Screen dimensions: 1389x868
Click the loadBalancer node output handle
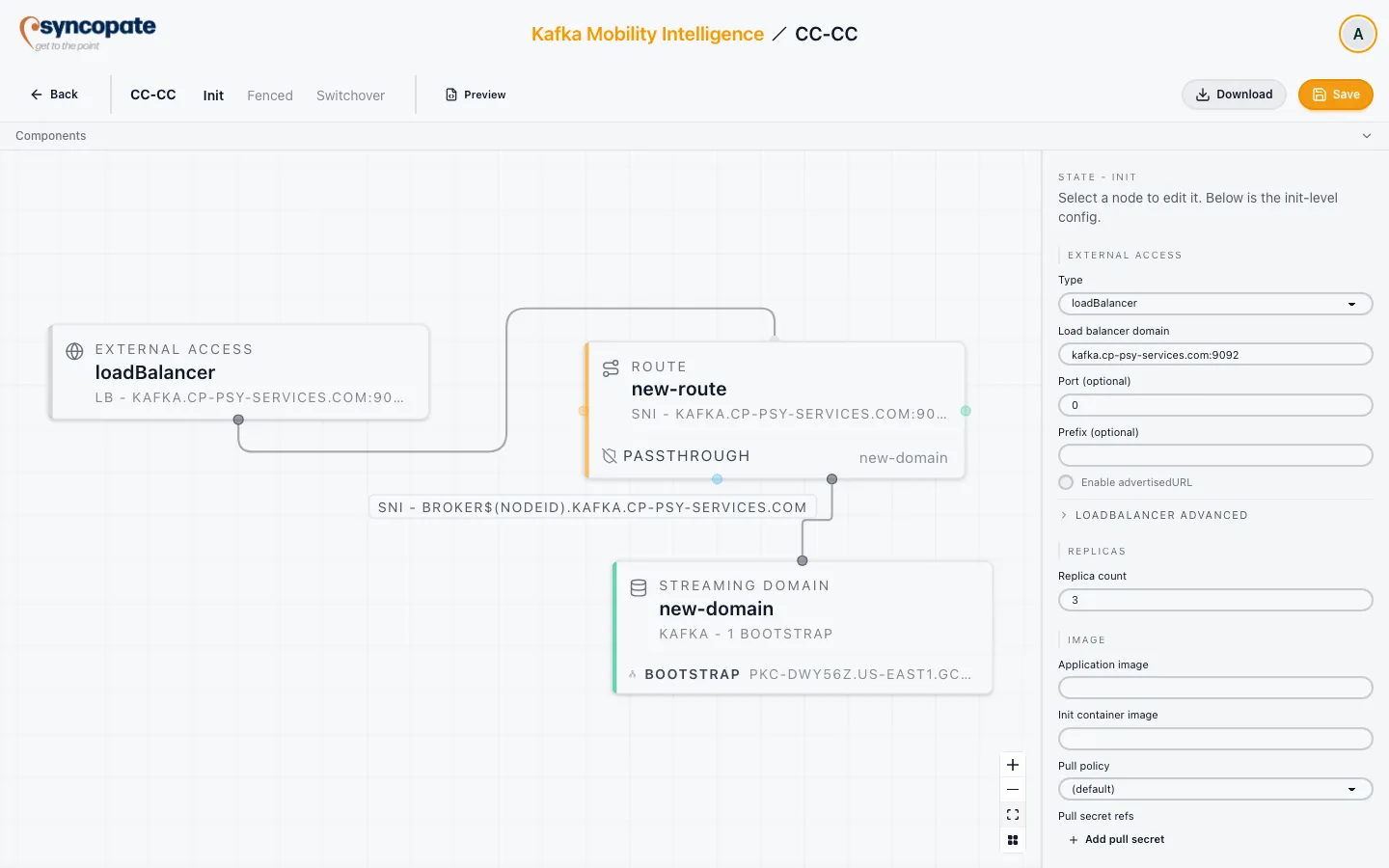pos(238,420)
